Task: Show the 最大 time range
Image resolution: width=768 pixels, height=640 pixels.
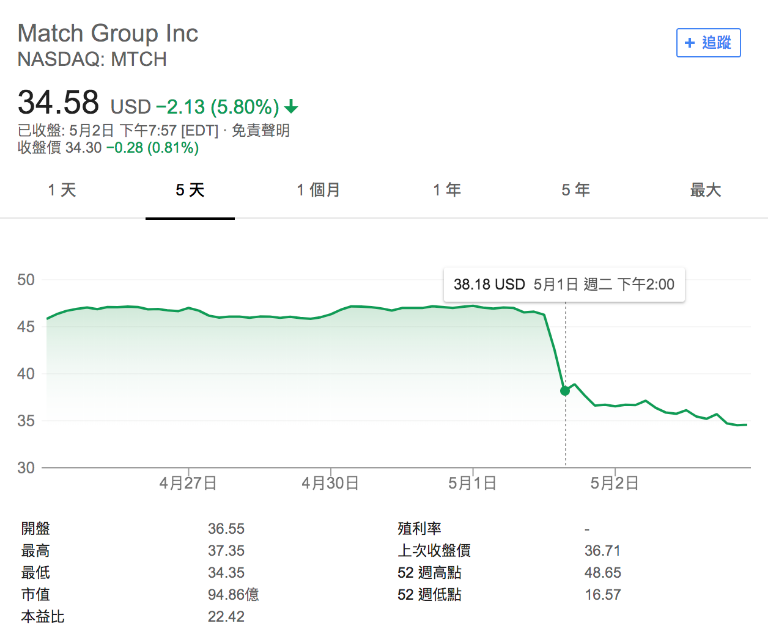Action: point(705,190)
